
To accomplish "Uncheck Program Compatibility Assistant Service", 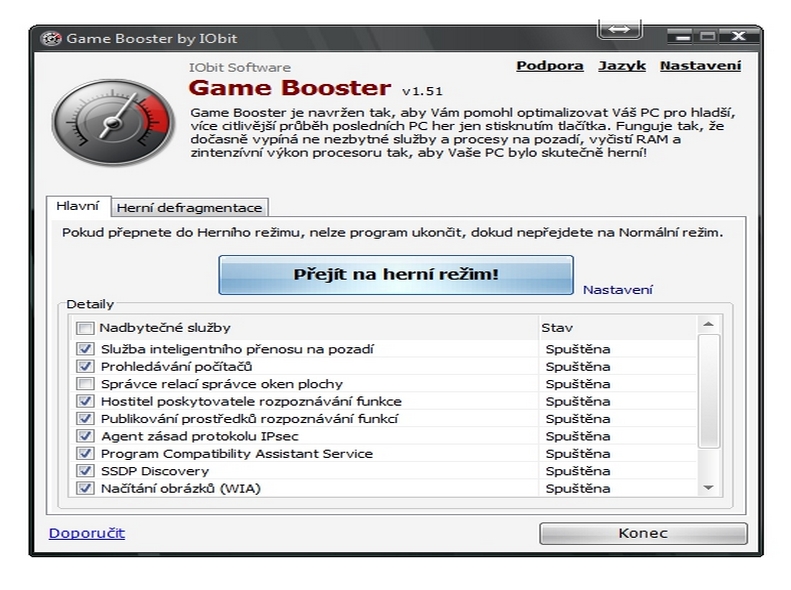I will tap(85, 453).
